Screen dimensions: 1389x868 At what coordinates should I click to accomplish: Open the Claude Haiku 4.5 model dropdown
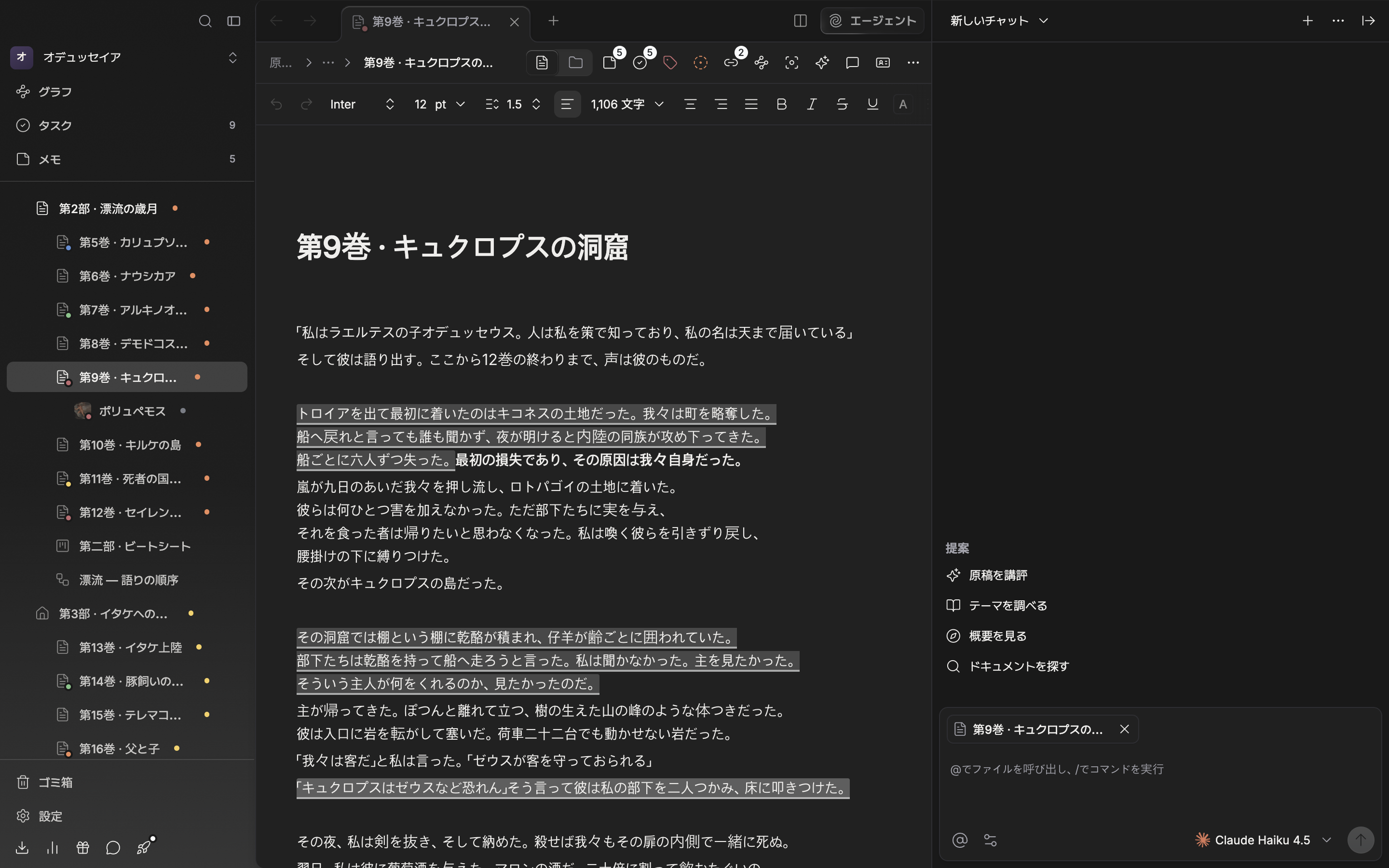click(1263, 841)
